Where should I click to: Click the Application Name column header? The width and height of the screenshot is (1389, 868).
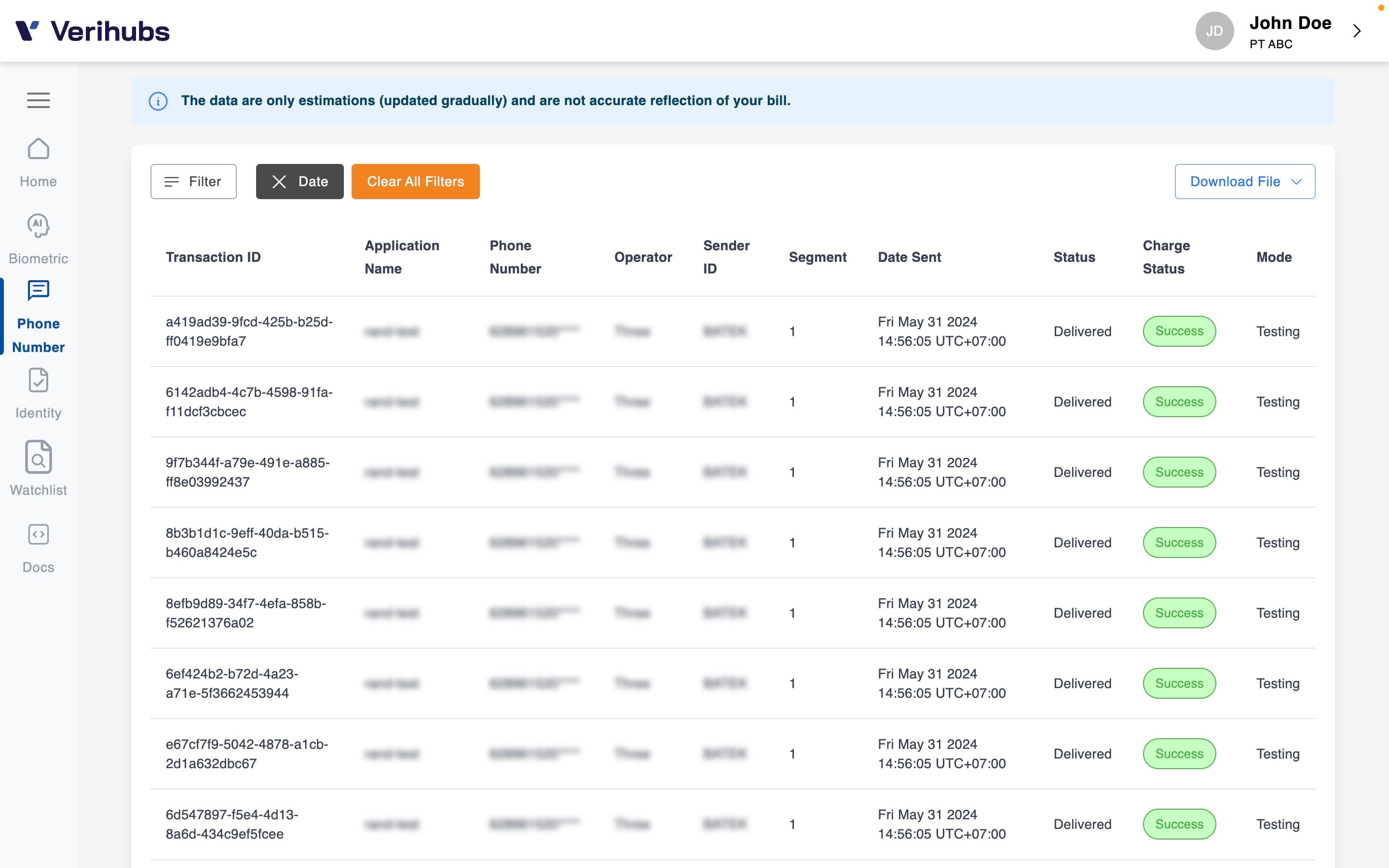[402, 257]
